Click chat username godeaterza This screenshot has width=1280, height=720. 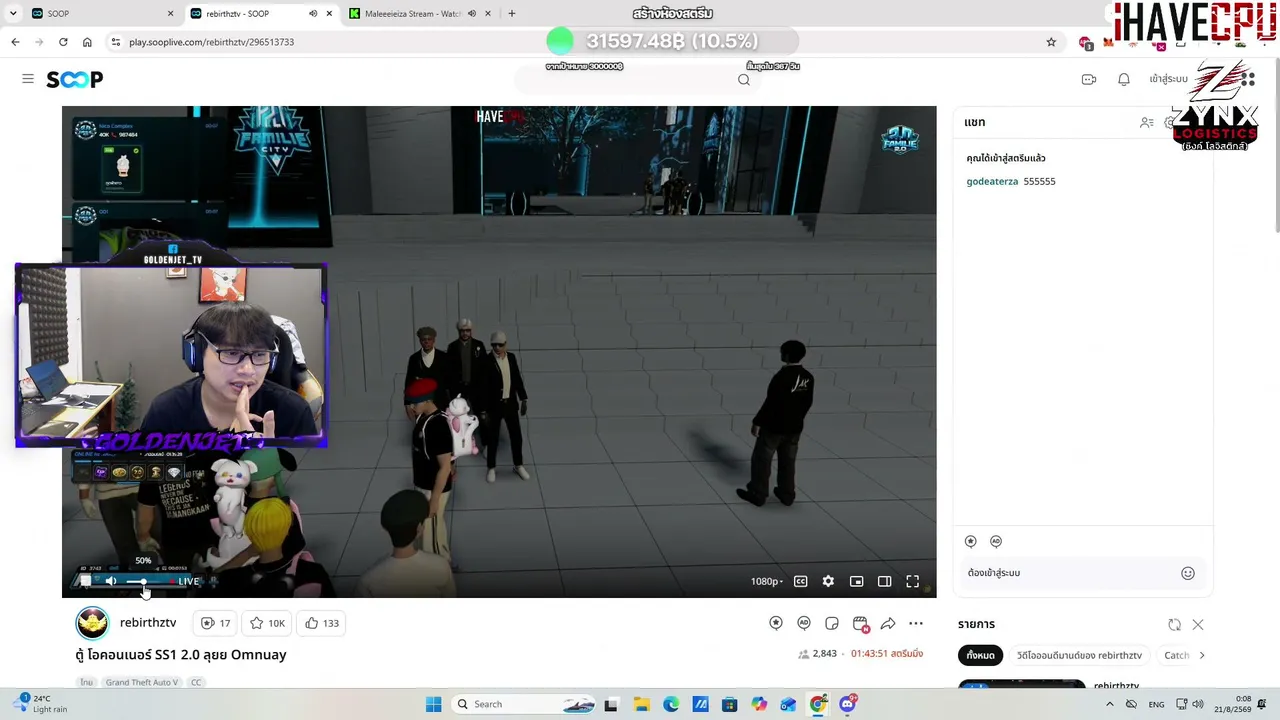(992, 181)
